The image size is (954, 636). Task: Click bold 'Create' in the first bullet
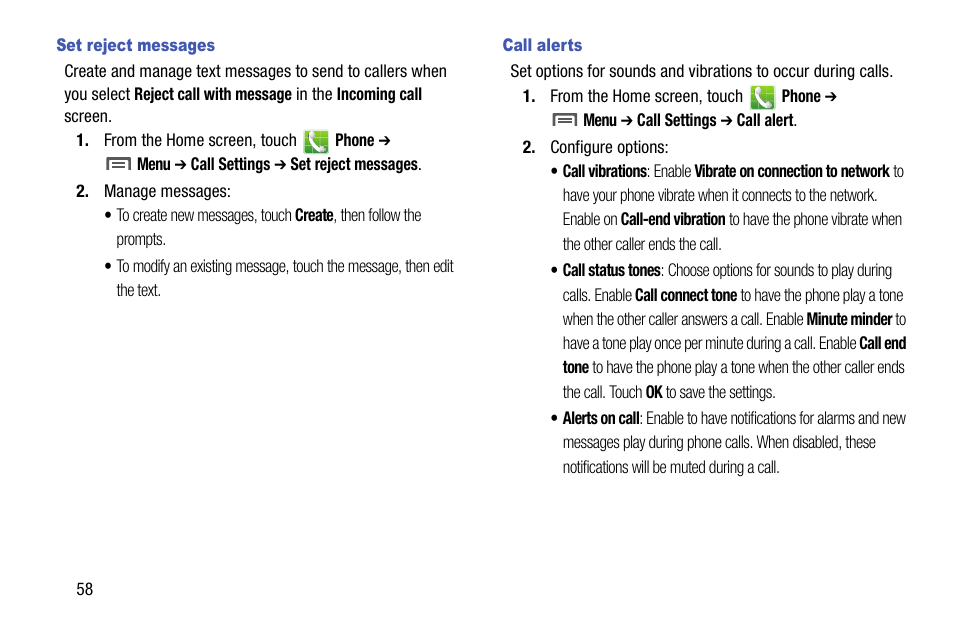(x=314, y=215)
